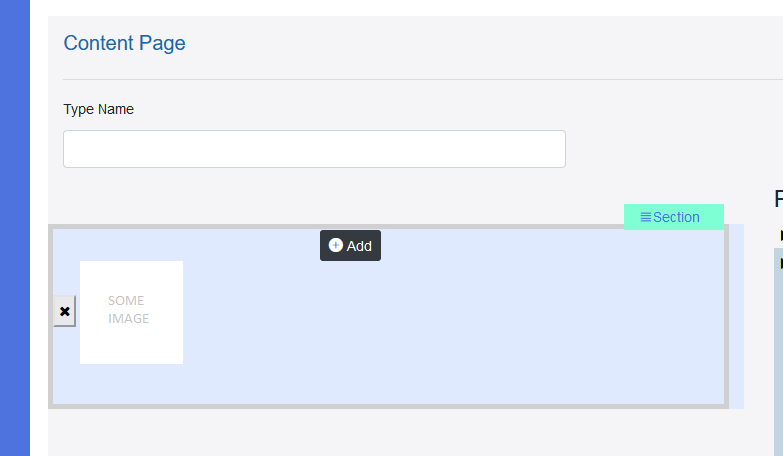Image resolution: width=783 pixels, height=456 pixels.
Task: Select the green Section tab label
Action: (x=676, y=217)
